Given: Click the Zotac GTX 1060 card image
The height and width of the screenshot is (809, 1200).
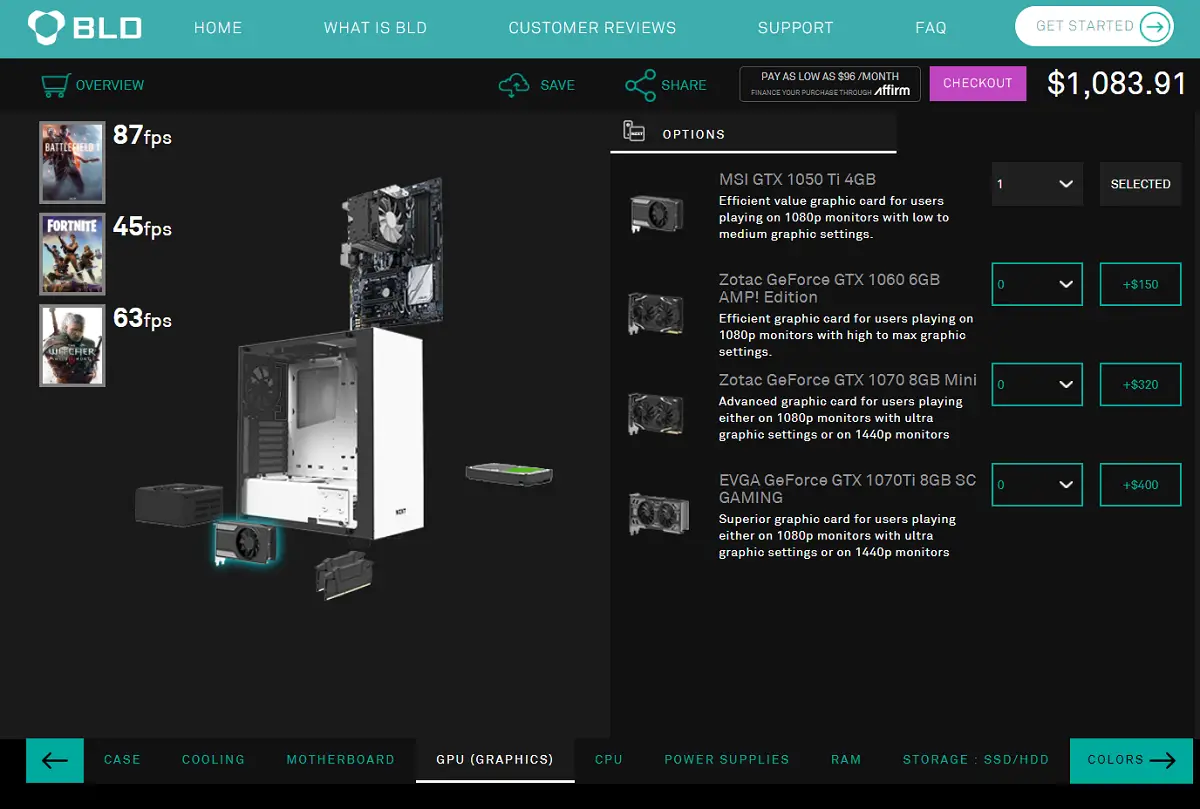Looking at the screenshot, I should (656, 313).
